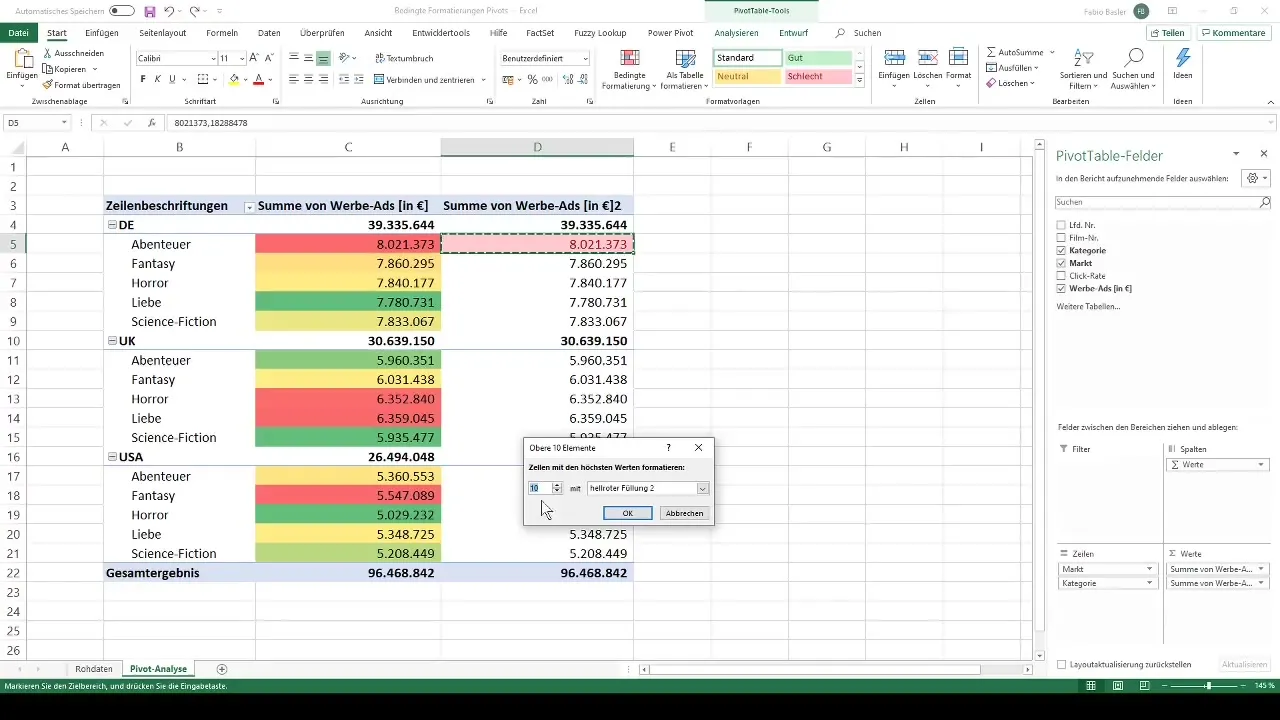Viewport: 1280px width, 720px height.
Task: Check the Film-Nr. field
Action: click(x=1061, y=237)
